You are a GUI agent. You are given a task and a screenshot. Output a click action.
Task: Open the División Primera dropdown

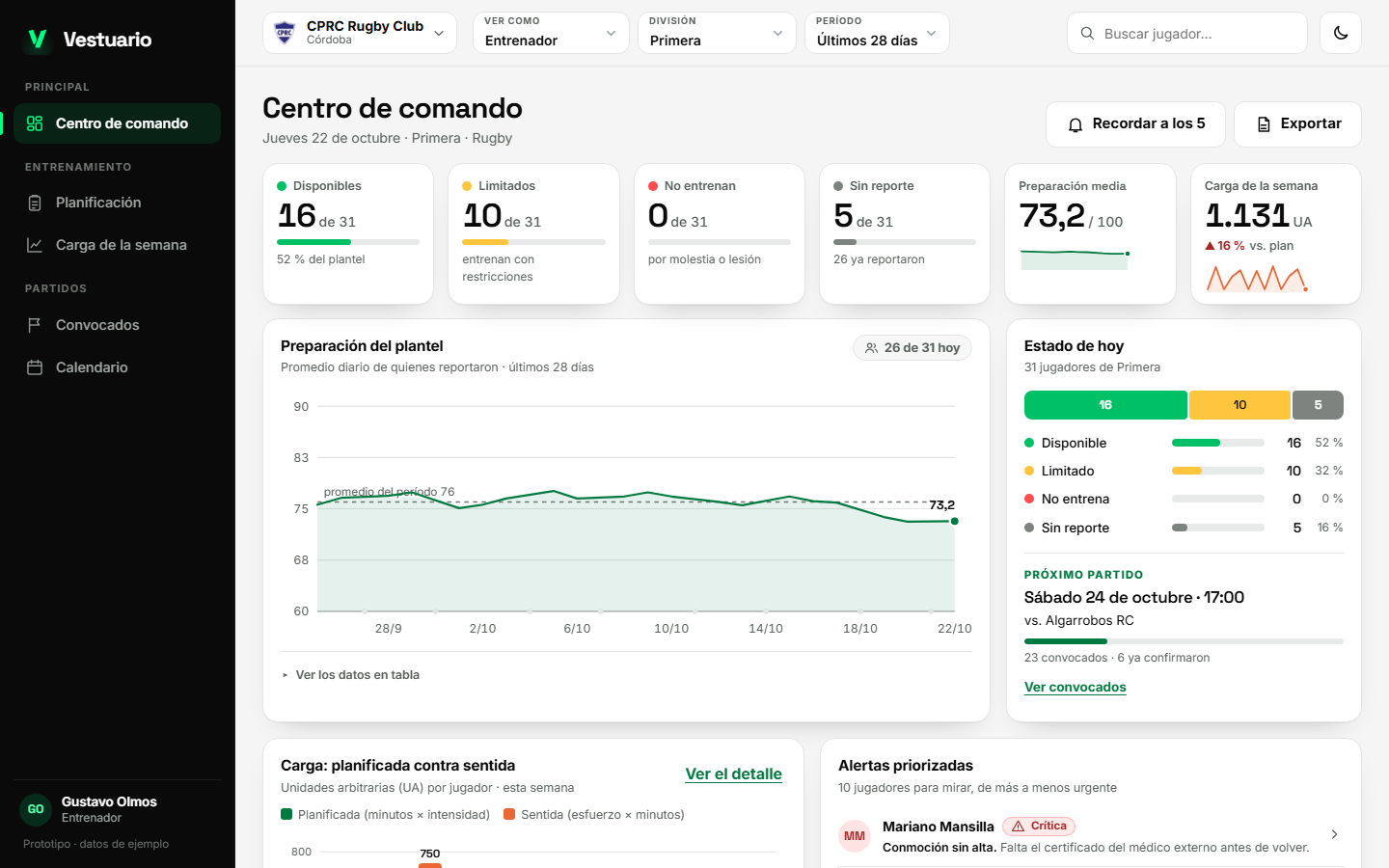pos(717,33)
